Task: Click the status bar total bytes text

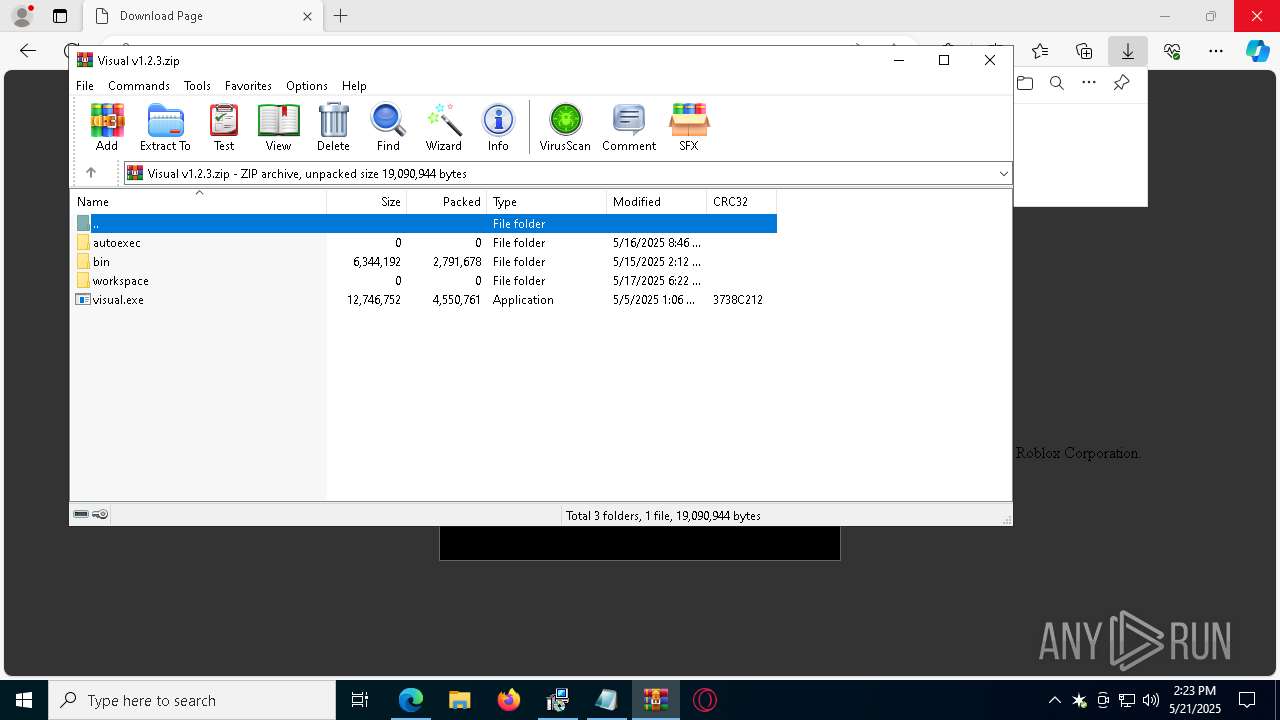Action: 663,515
